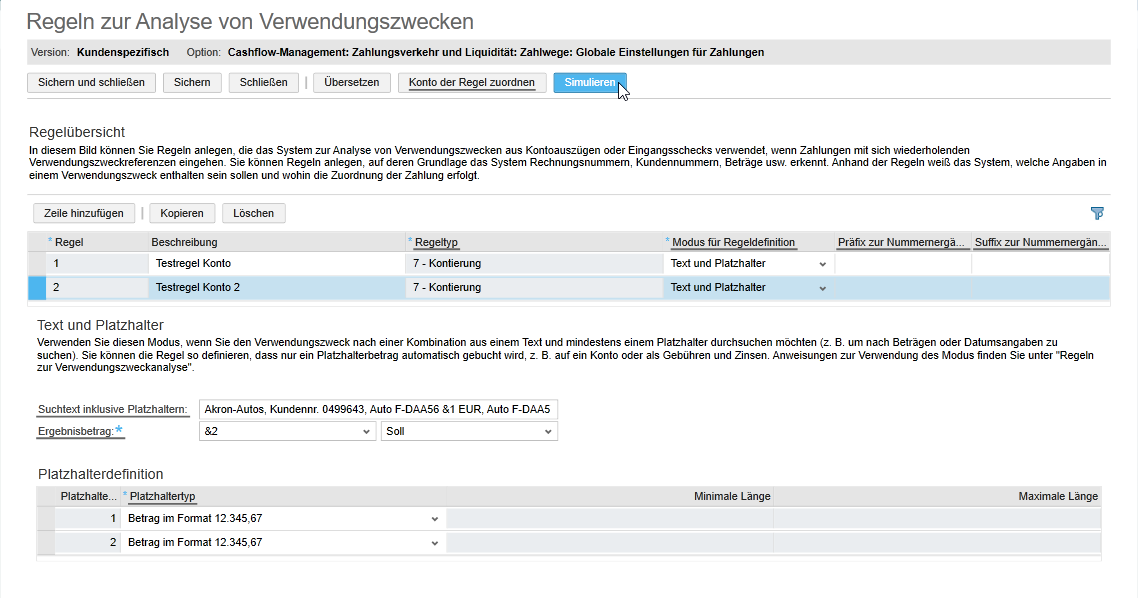Click the Suffix cell of rule 1
Viewport: 1138px width, 598px height.
(1041, 263)
